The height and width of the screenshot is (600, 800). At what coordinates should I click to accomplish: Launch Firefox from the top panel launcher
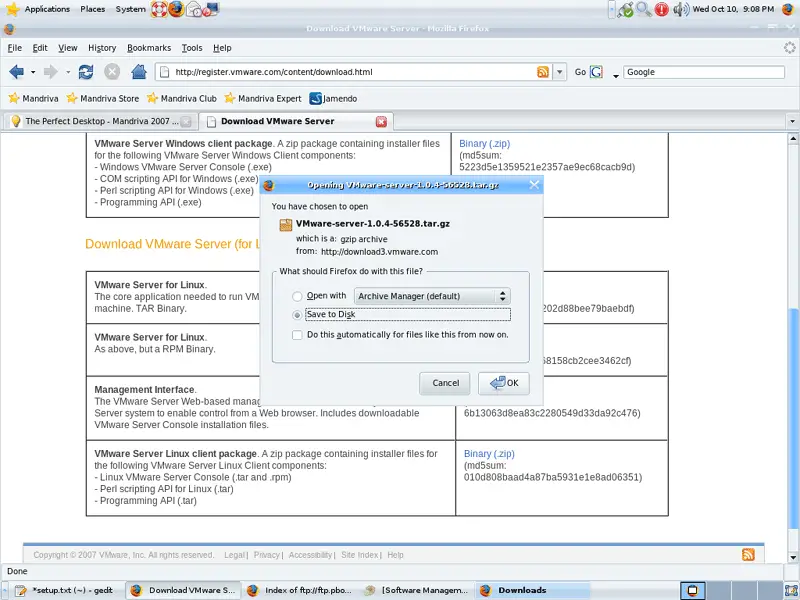[177, 9]
